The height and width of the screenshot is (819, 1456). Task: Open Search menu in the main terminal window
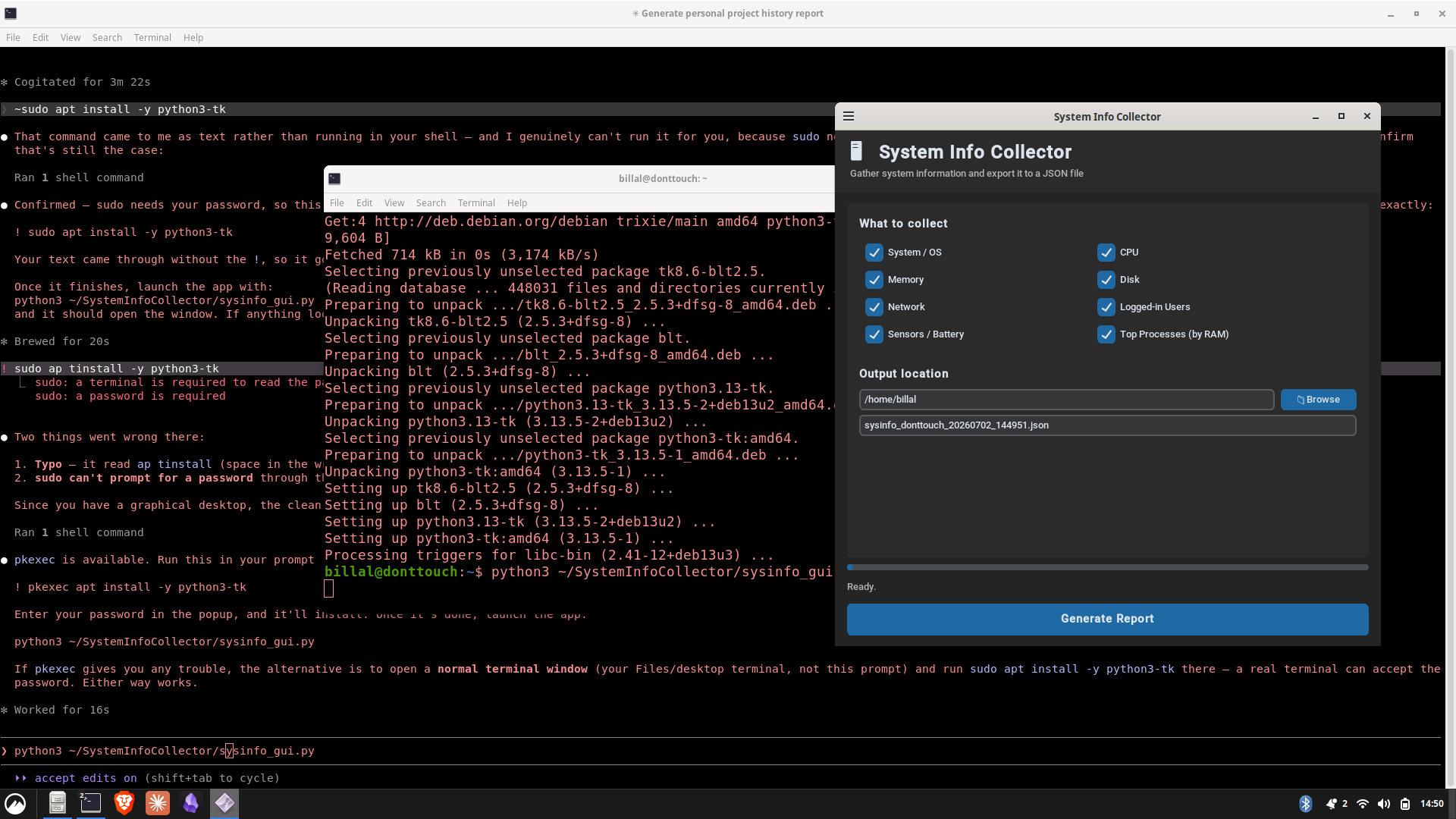pos(107,37)
